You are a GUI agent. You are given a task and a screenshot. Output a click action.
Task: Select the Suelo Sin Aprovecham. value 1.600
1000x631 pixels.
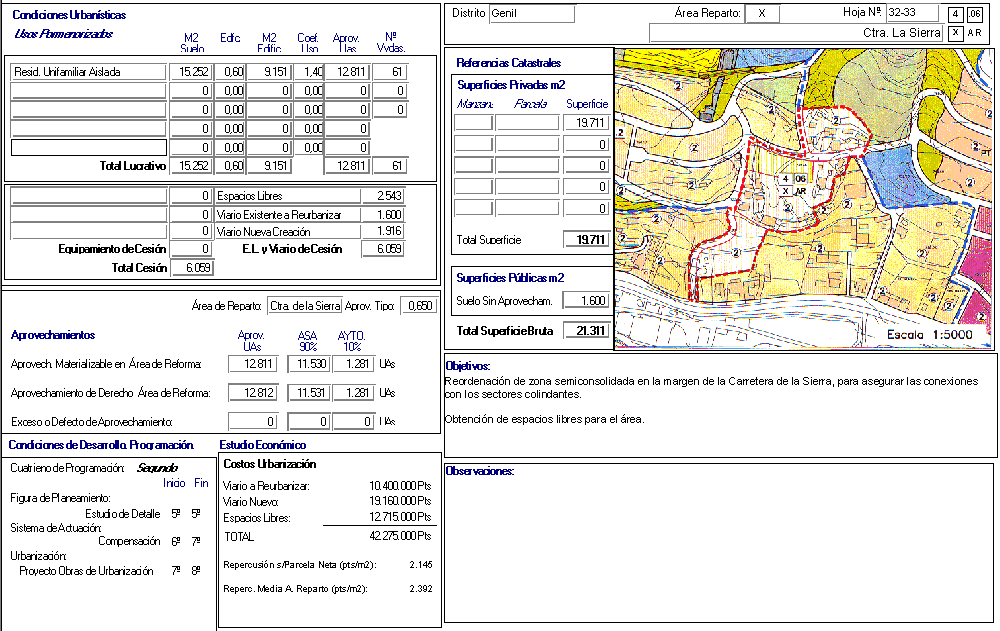pyautogui.click(x=585, y=301)
